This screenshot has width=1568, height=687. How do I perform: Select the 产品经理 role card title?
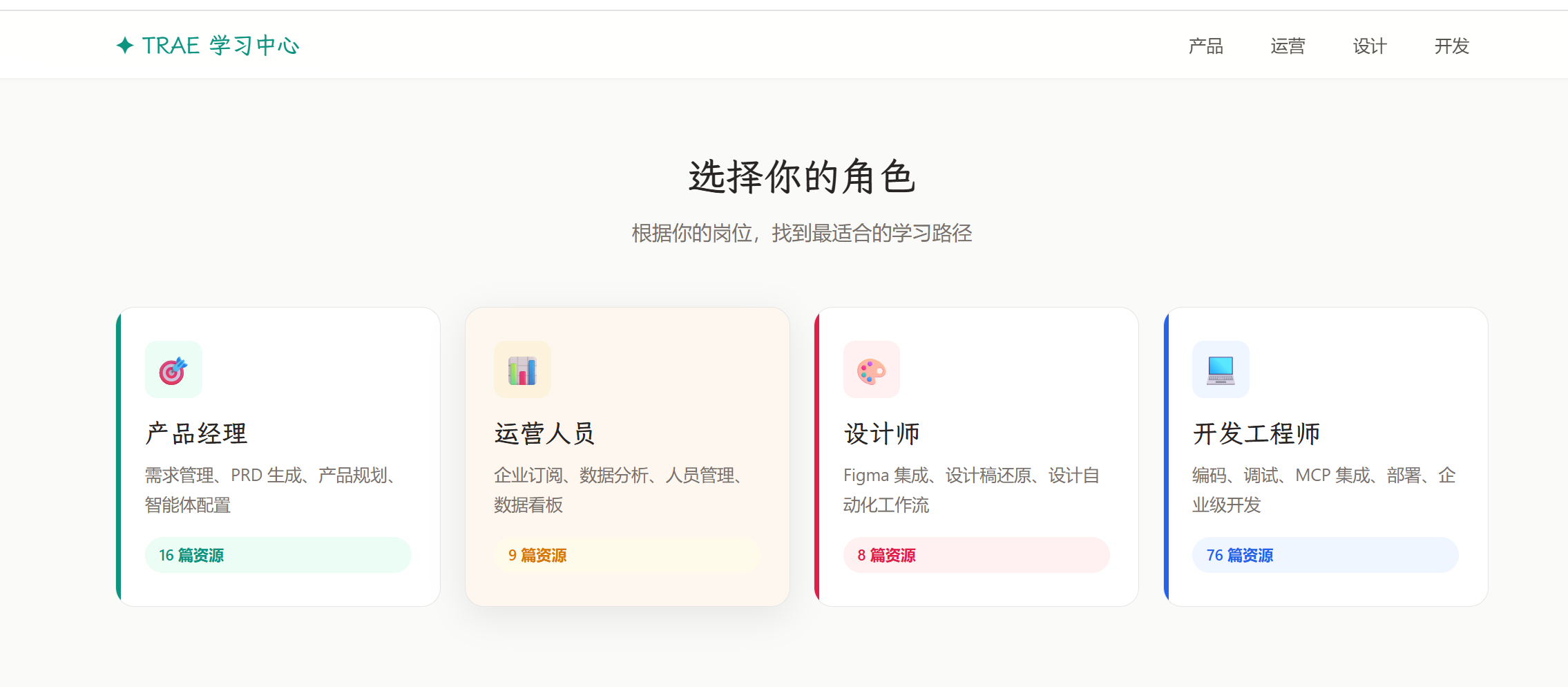pyautogui.click(x=196, y=434)
